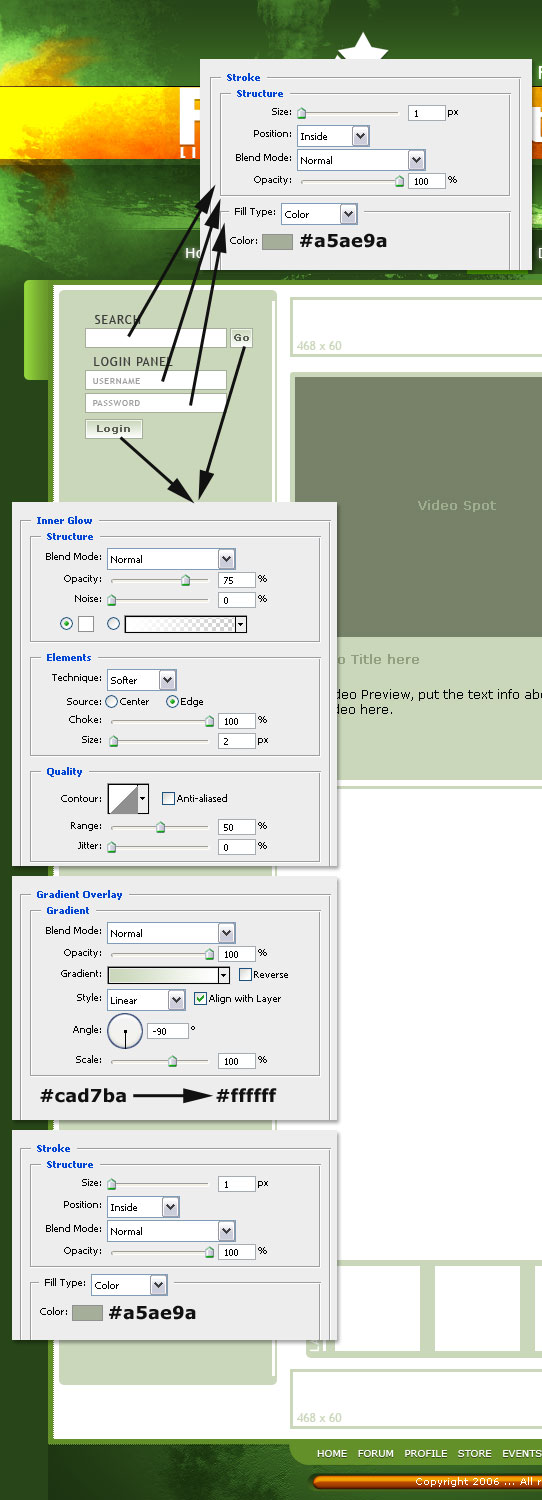Select Edge source radio button

[172, 702]
